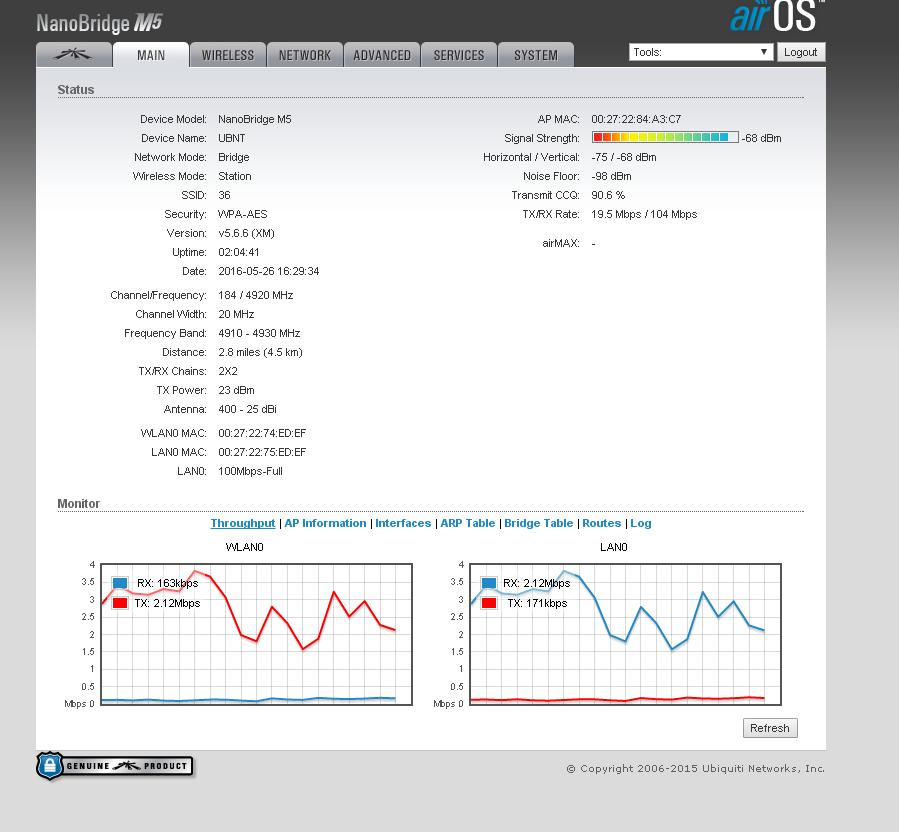Select Network Mode value Bridge
The image size is (899, 832).
click(233, 157)
